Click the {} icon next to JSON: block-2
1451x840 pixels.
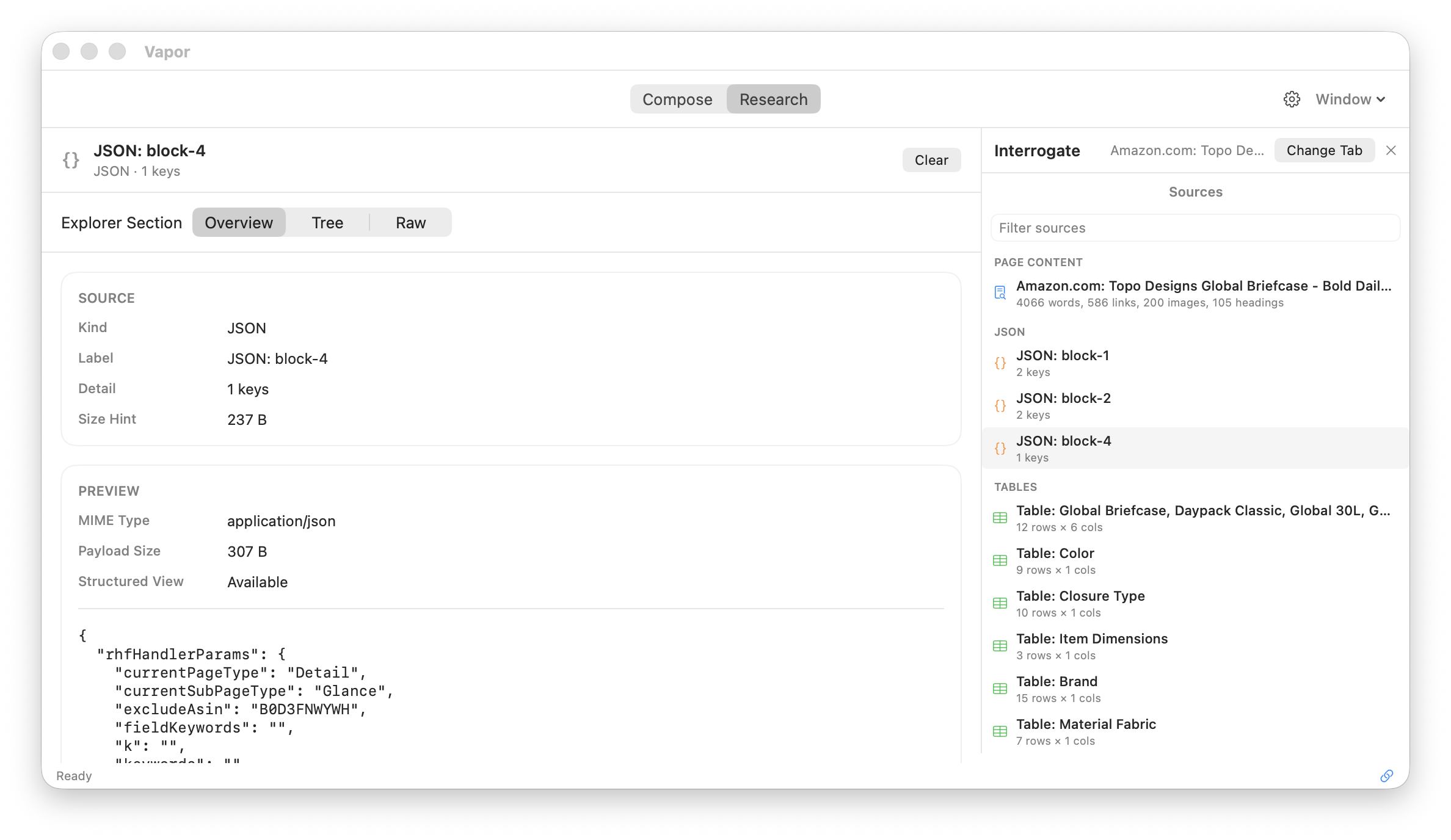1000,405
